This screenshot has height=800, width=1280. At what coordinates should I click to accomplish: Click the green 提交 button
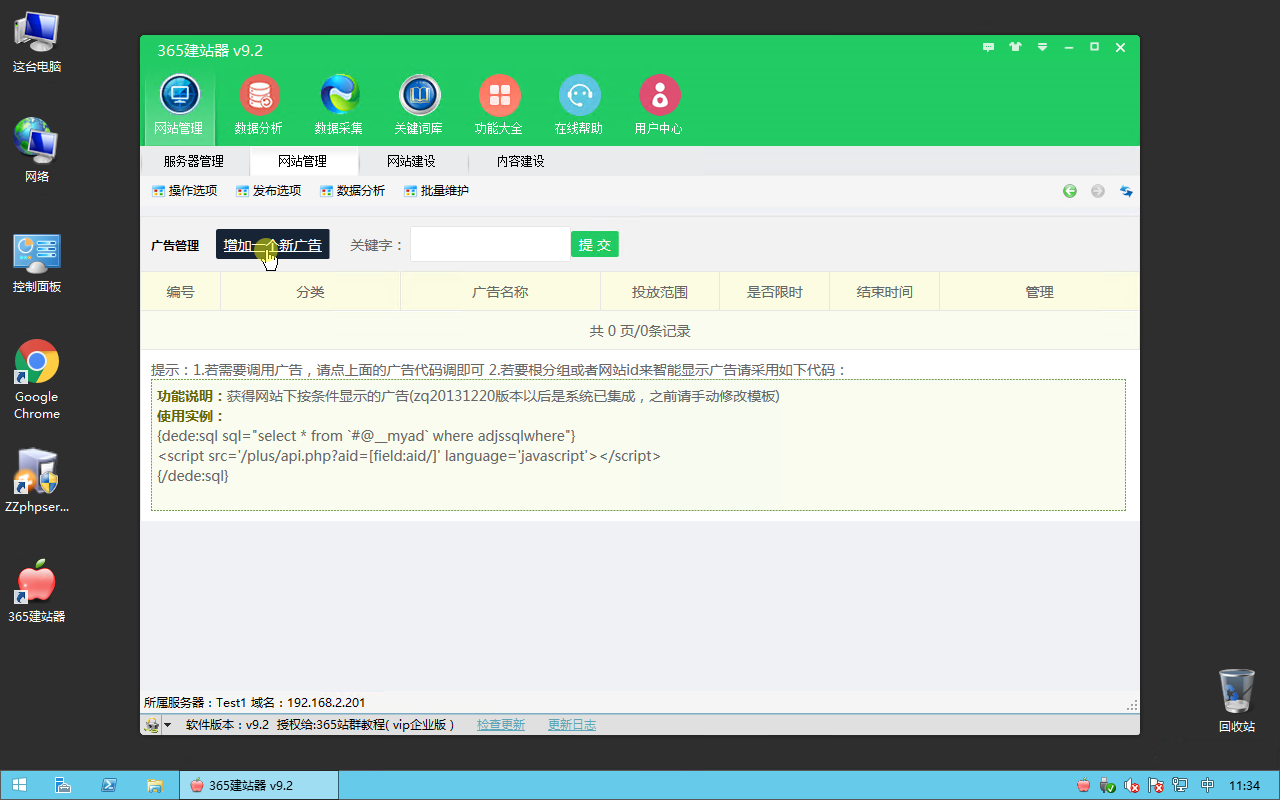[595, 244]
